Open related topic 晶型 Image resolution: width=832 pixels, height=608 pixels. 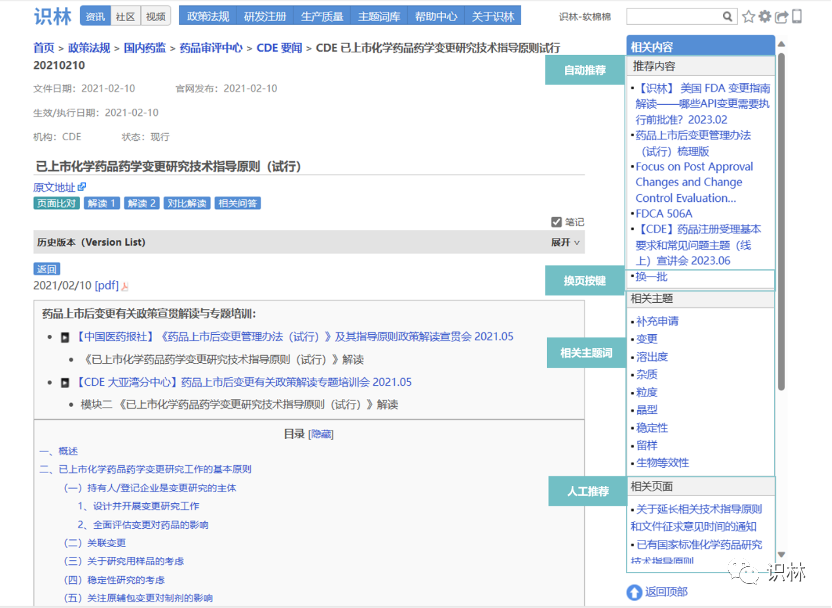pyautogui.click(x=647, y=410)
